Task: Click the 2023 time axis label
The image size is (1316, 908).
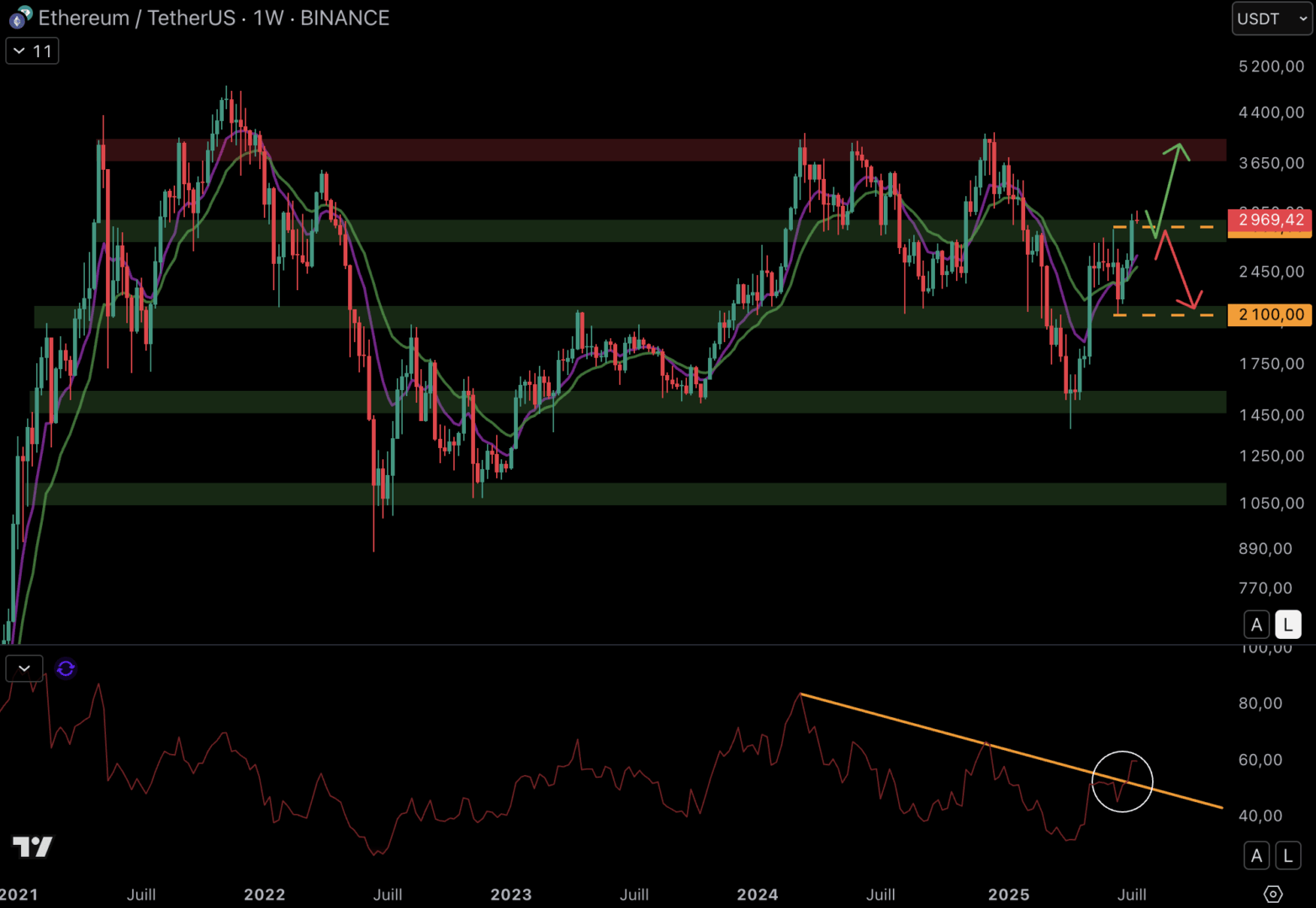Action: (511, 895)
